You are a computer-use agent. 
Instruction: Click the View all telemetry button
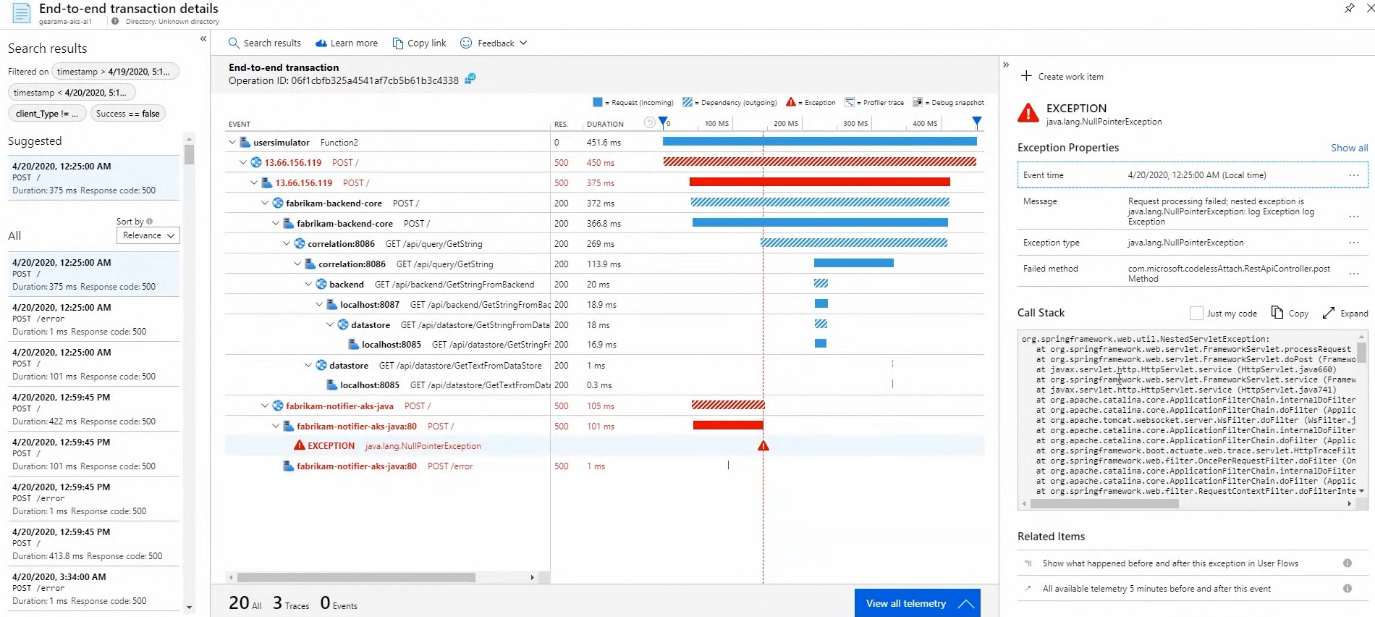(917, 603)
